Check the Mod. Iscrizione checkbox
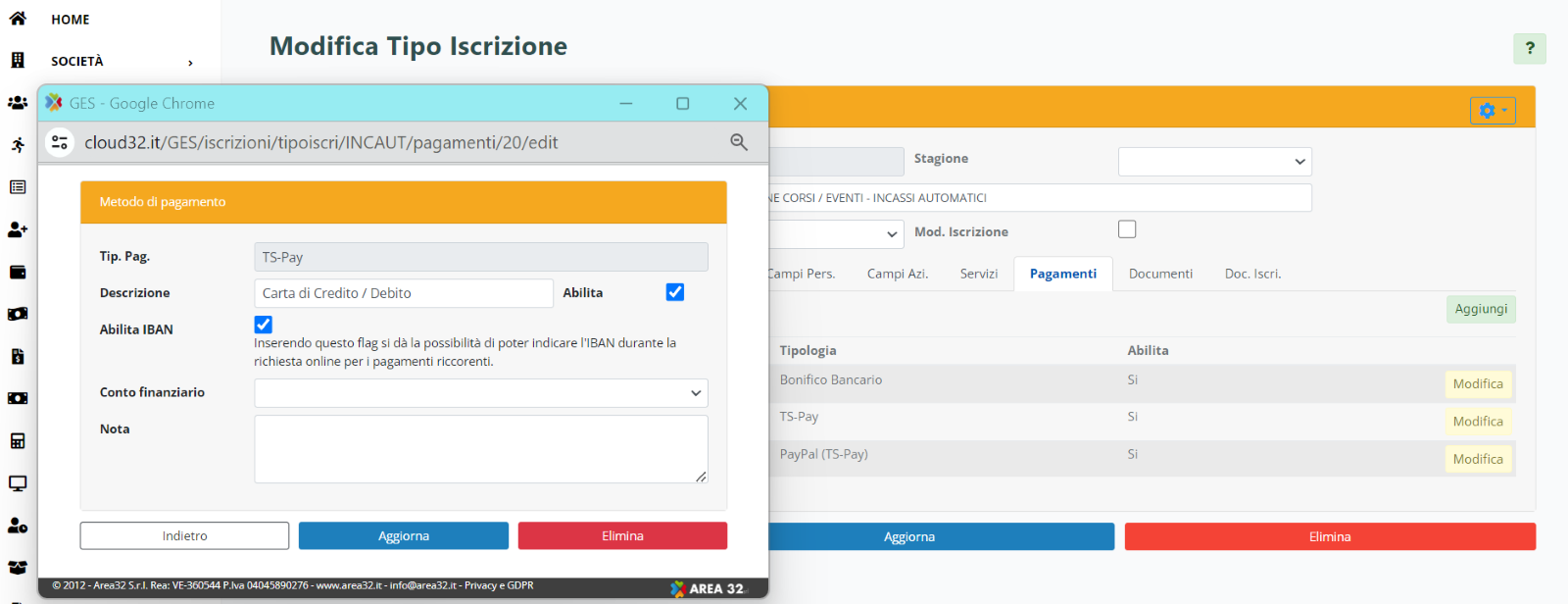This screenshot has width=1568, height=604. coord(1127,229)
